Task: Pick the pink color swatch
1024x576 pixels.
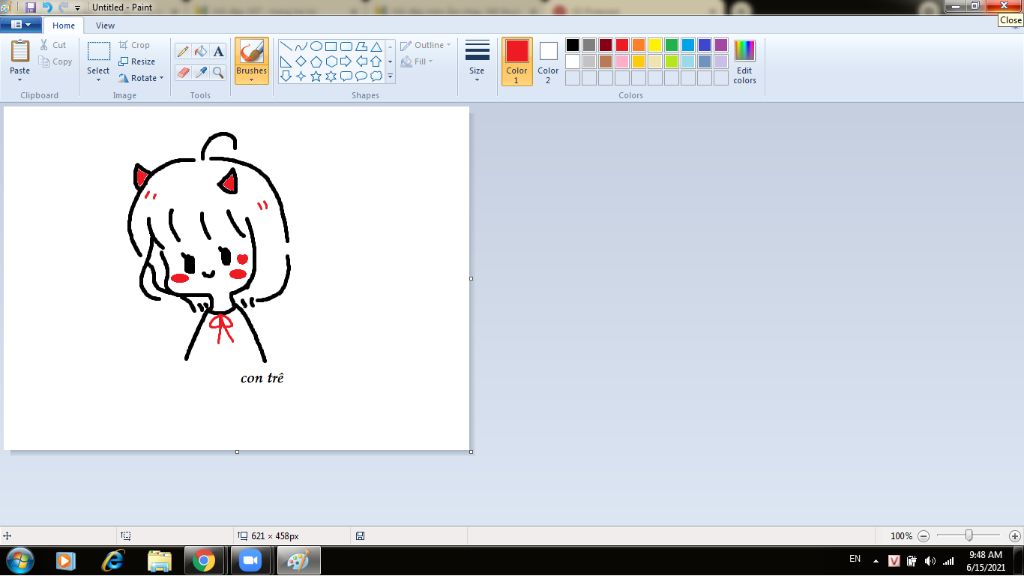Action: (622, 61)
